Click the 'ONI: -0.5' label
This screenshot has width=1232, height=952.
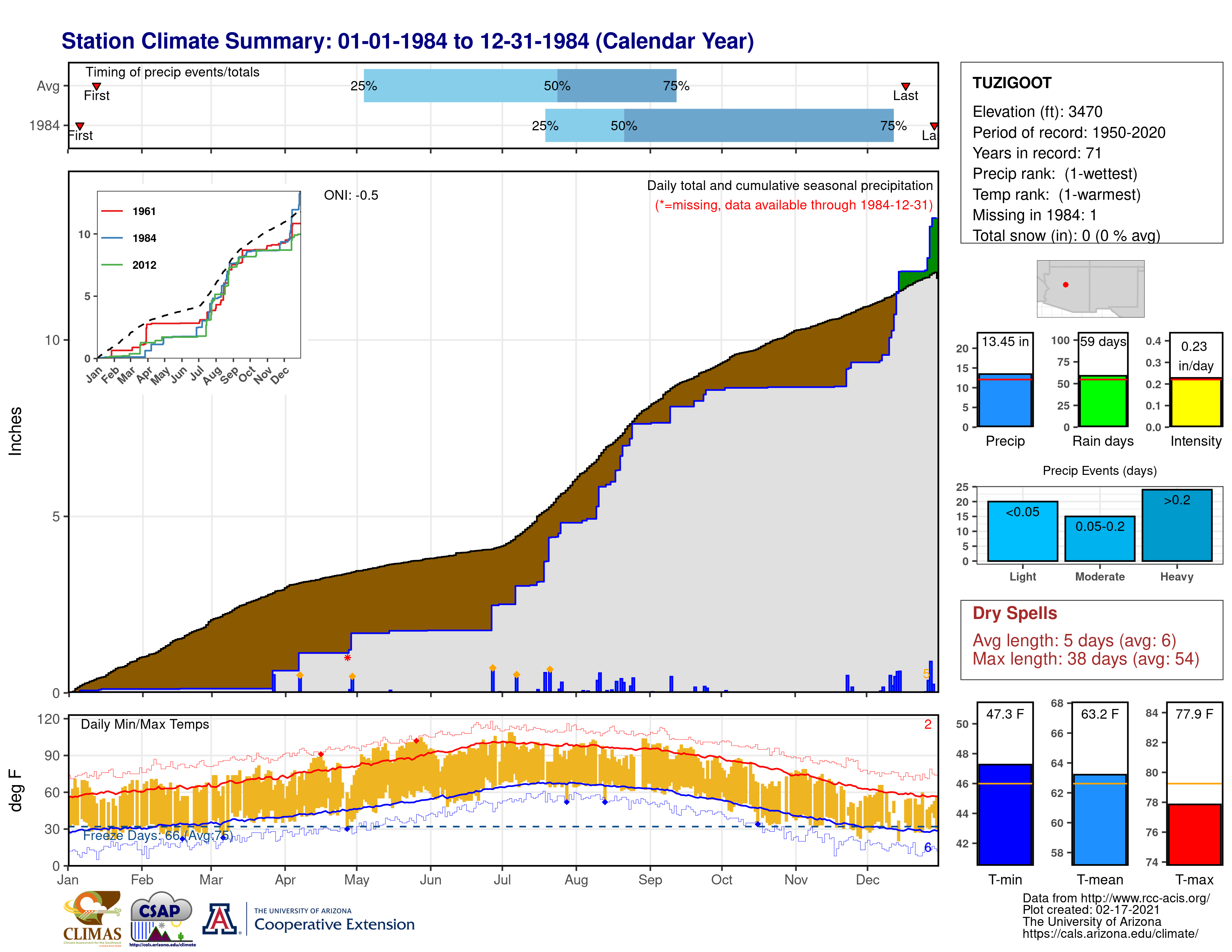pyautogui.click(x=351, y=195)
